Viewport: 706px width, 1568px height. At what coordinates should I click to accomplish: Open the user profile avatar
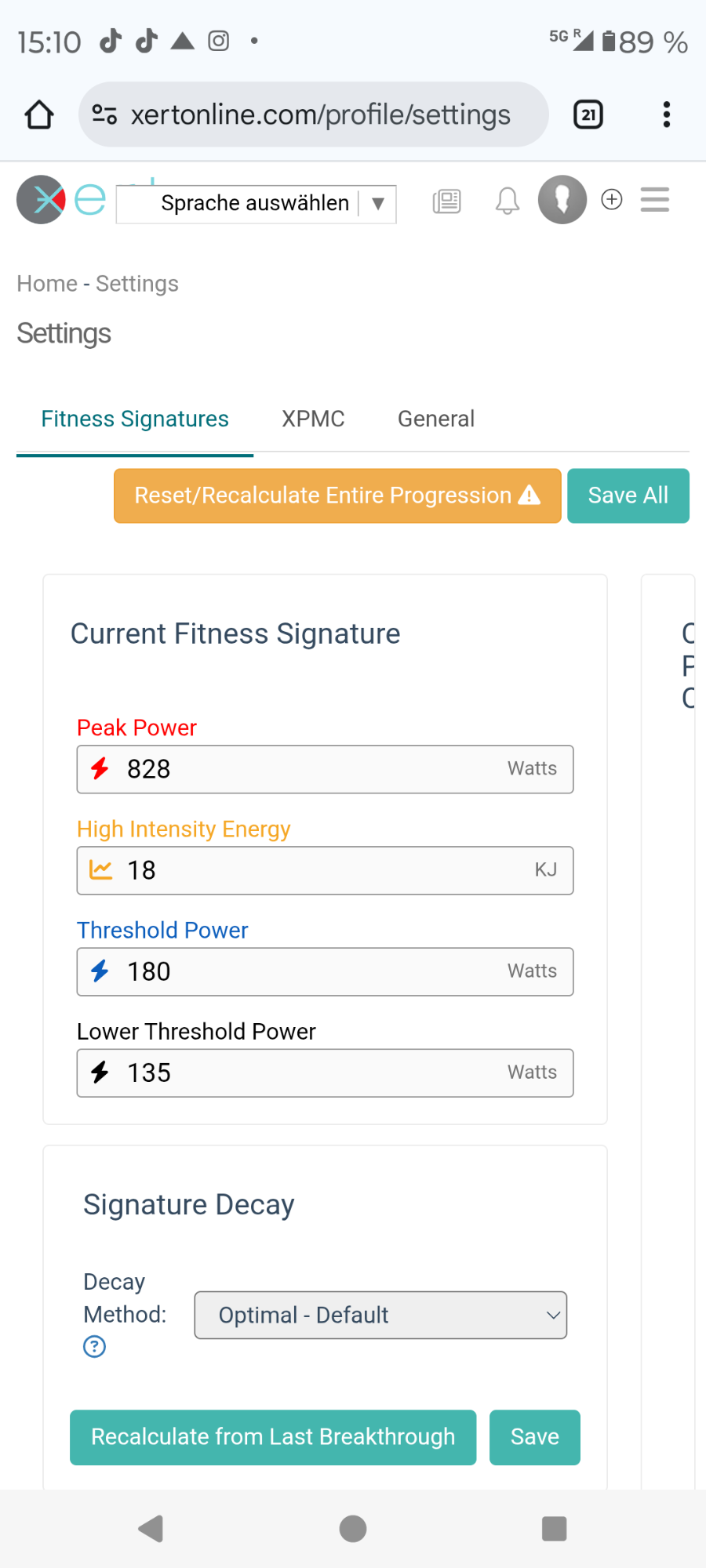point(562,200)
